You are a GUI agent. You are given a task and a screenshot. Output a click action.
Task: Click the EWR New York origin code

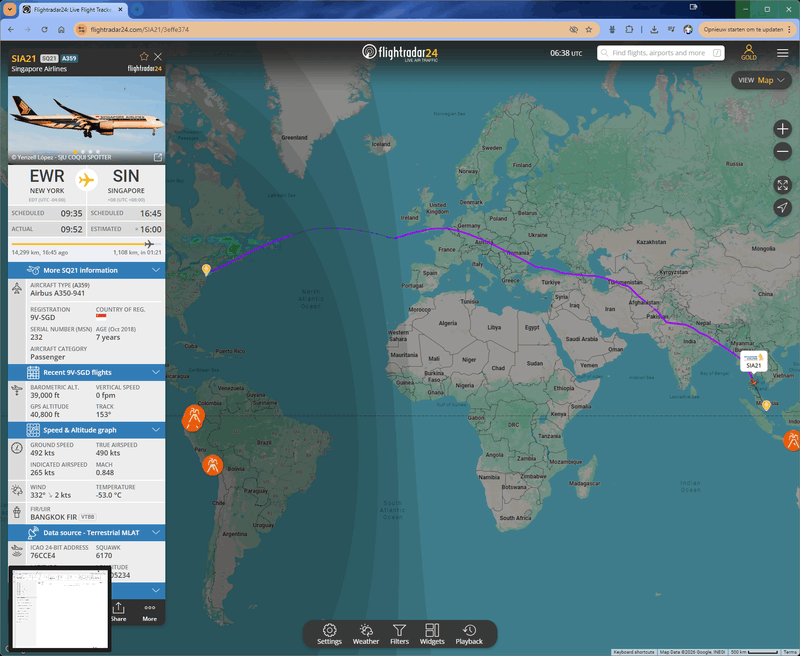point(47,176)
